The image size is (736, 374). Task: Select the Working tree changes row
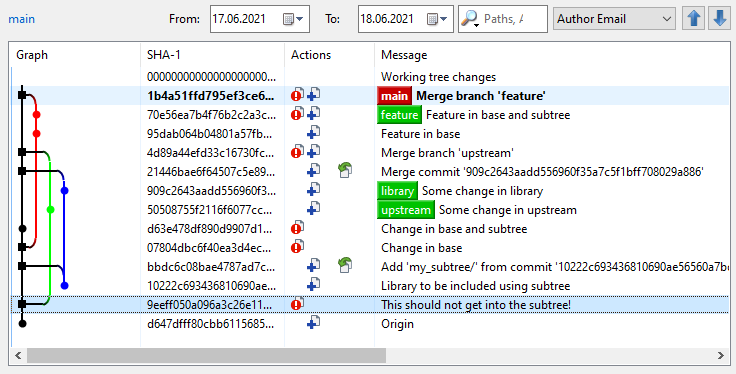point(370,77)
